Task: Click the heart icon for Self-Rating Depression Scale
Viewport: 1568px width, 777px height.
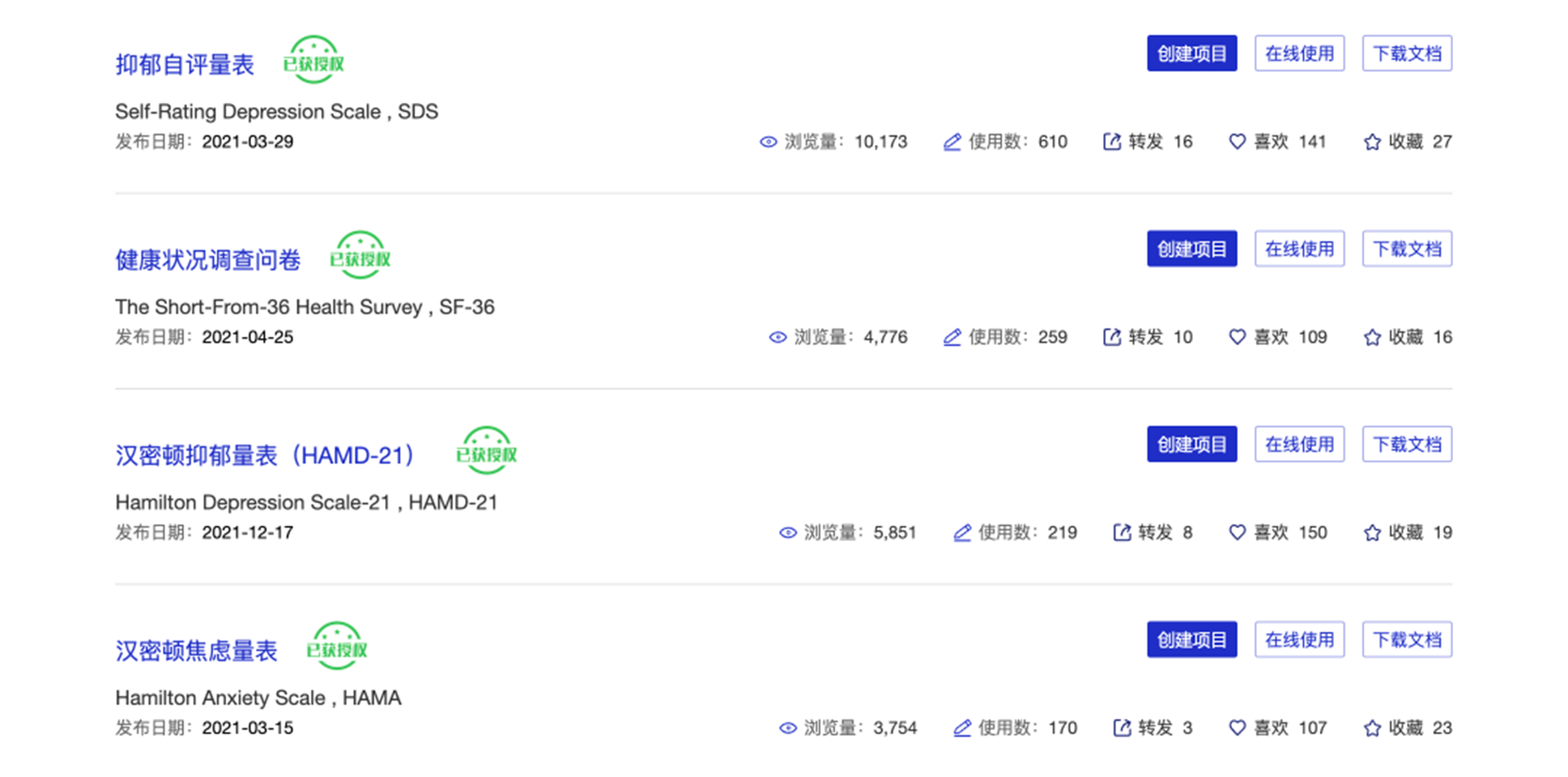Action: [1237, 142]
